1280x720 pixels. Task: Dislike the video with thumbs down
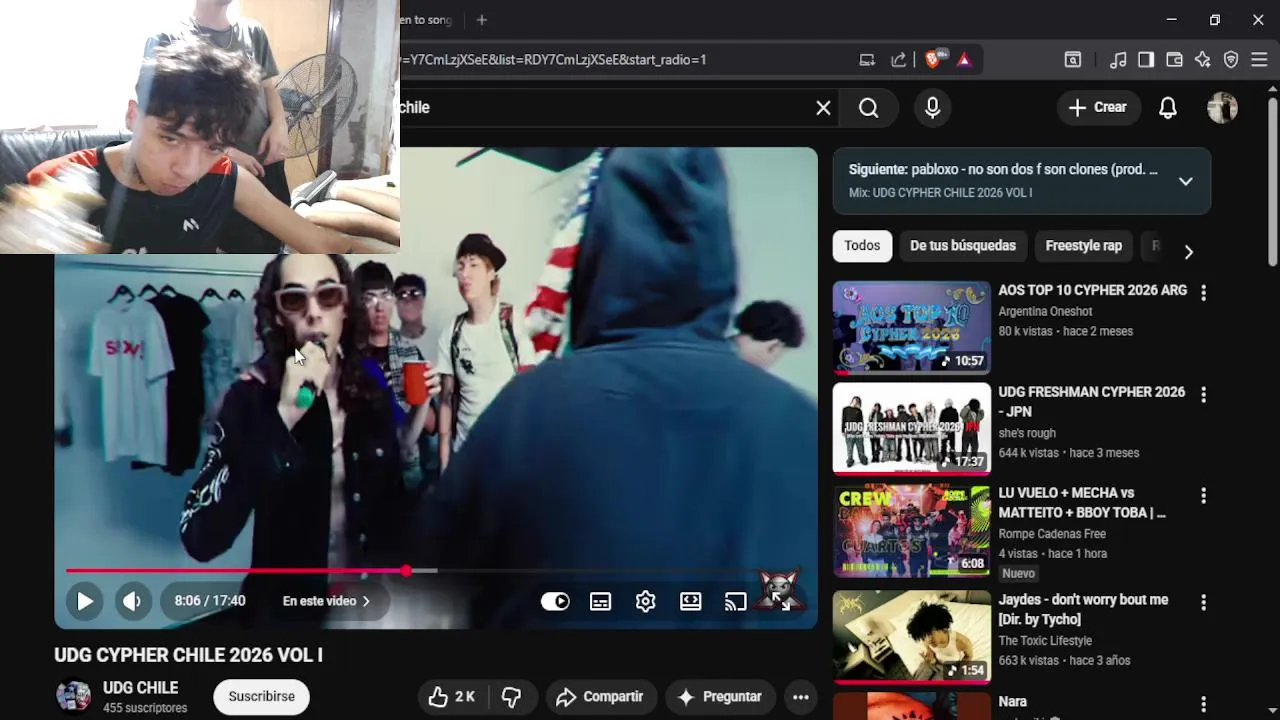coord(511,697)
